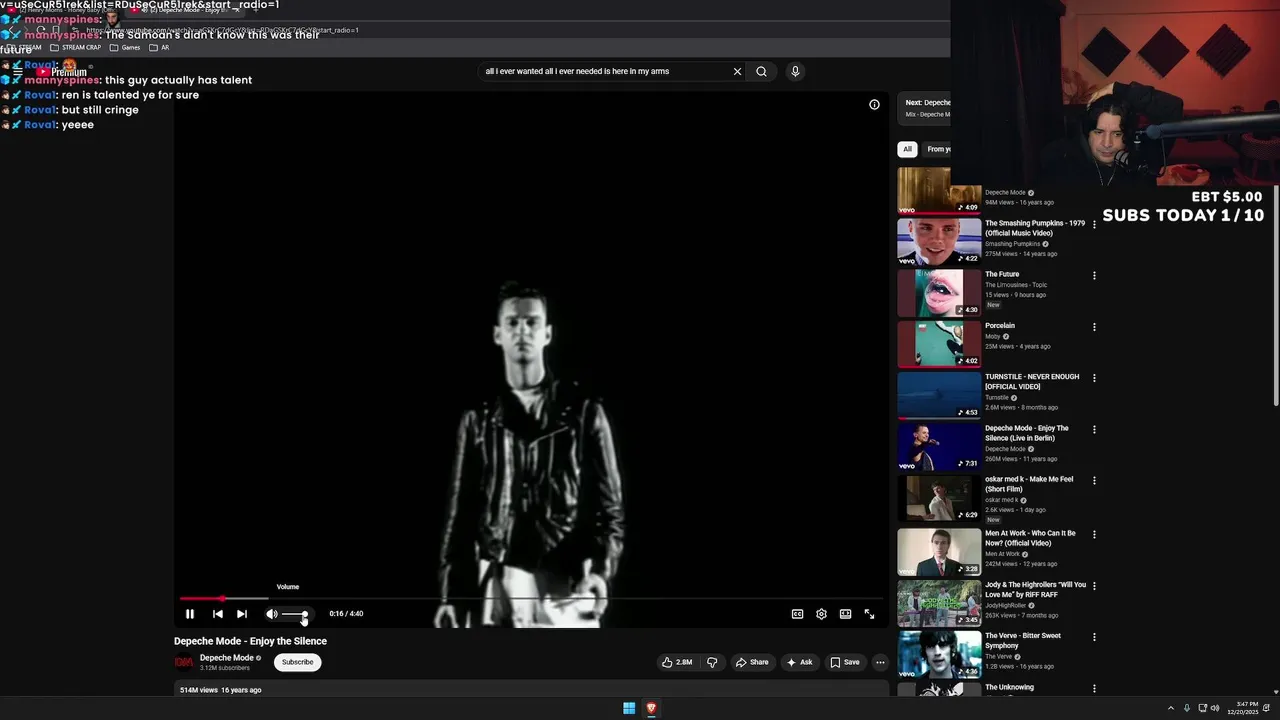Open the player settings gear
Viewport: 1280px width, 720px height.
coord(821,614)
